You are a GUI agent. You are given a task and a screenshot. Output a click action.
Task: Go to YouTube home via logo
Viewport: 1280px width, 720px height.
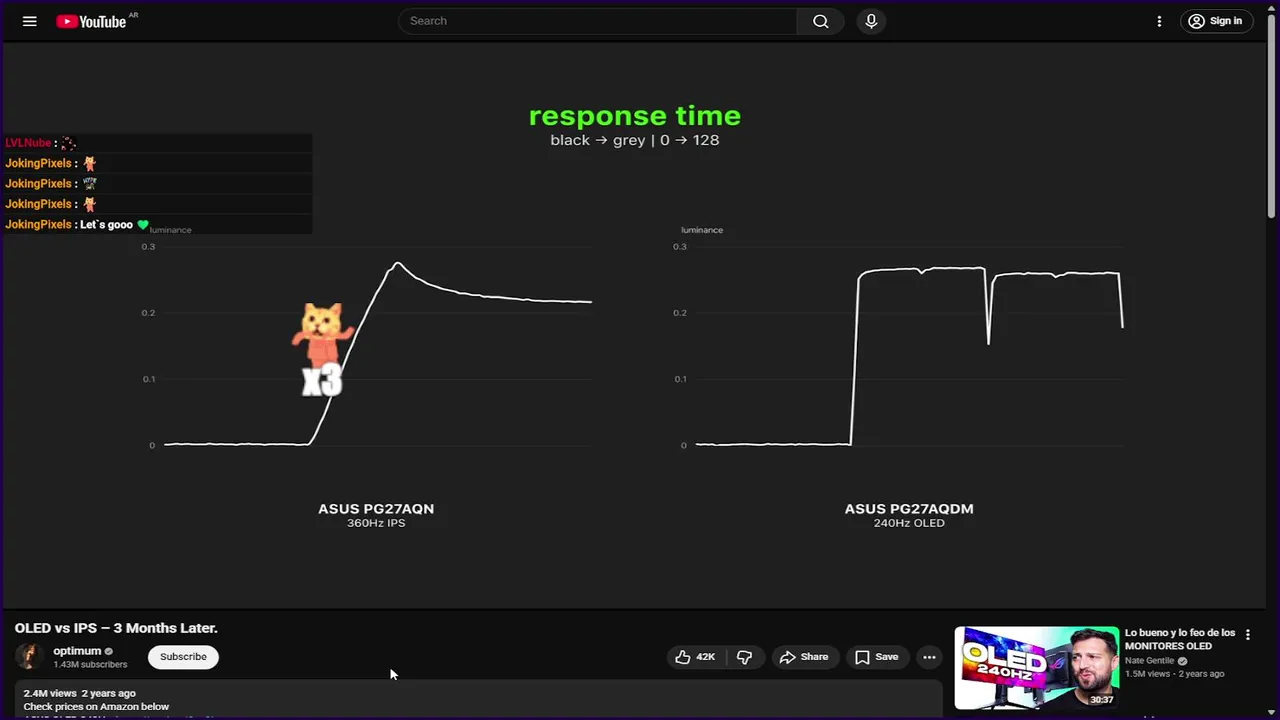(91, 21)
